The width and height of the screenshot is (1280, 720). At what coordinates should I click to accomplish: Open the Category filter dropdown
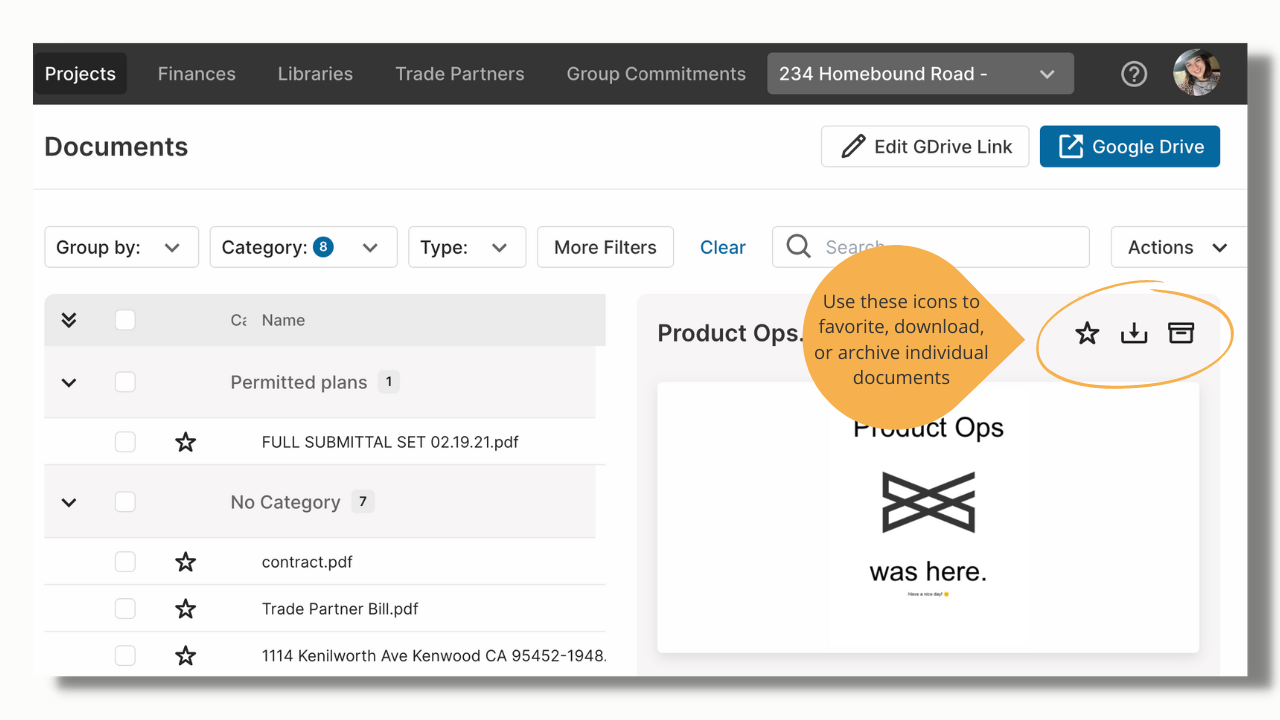pos(303,247)
